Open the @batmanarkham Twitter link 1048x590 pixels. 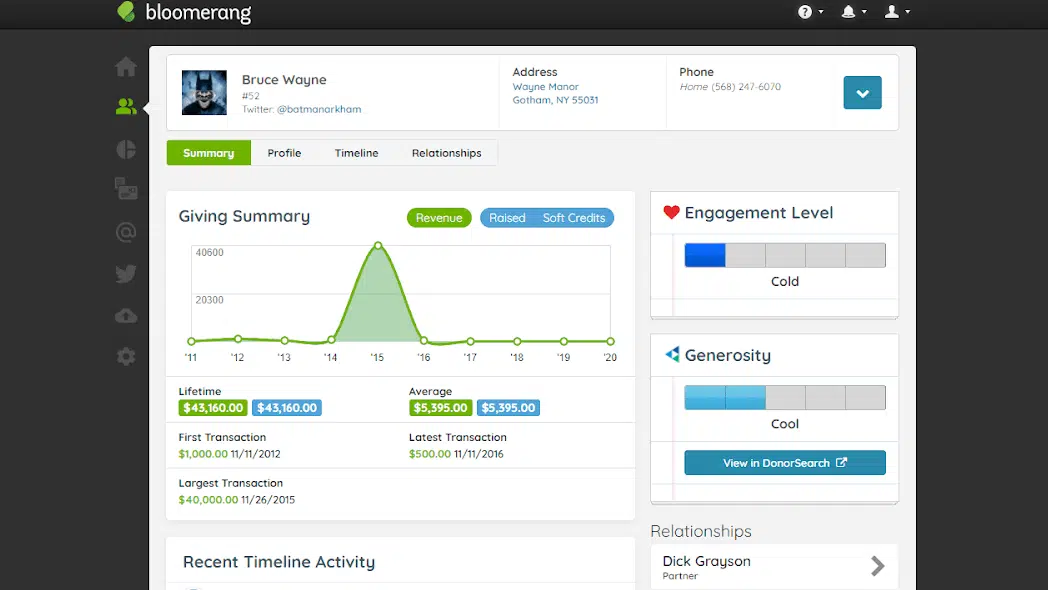[319, 109]
